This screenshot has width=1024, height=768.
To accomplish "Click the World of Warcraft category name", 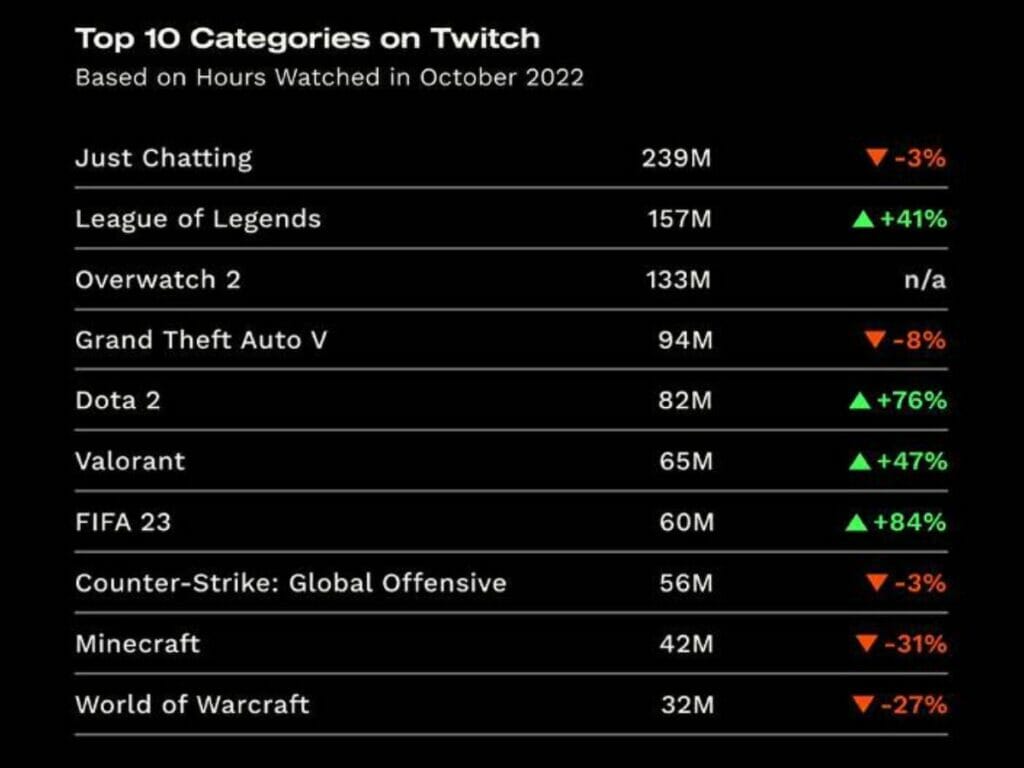I will pyautogui.click(x=192, y=704).
